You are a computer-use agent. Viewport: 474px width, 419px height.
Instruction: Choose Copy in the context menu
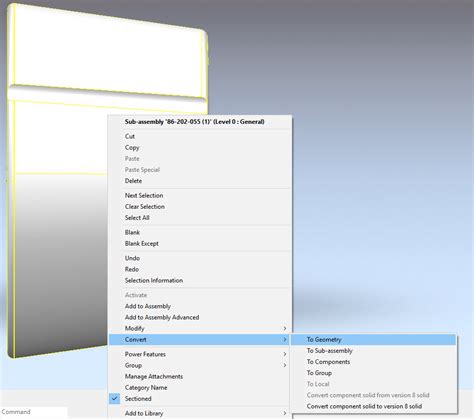(200, 147)
